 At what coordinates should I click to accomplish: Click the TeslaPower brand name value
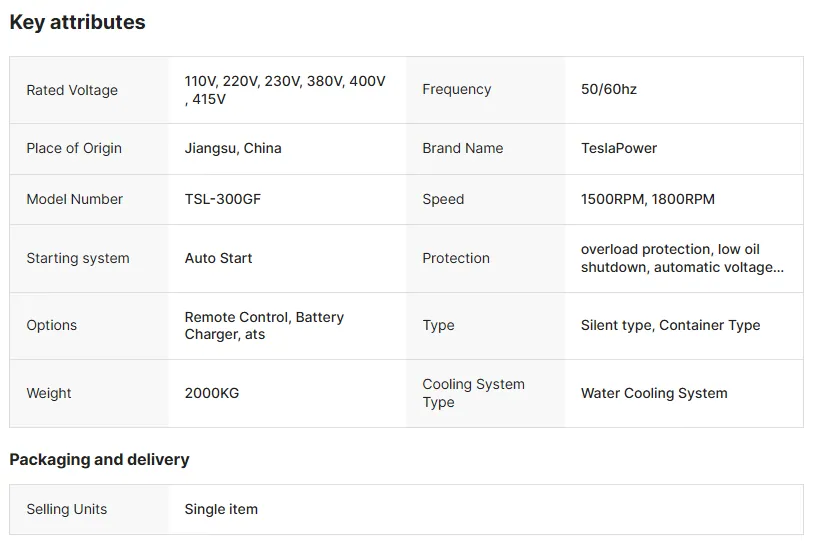619,148
